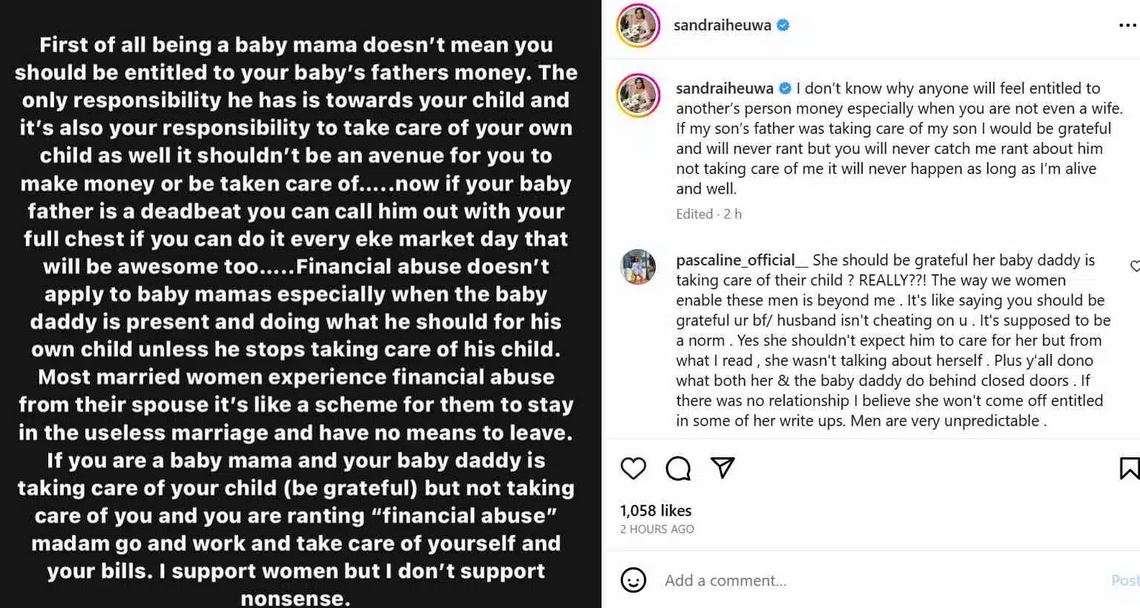Visit the pascaline_official__ profile link
Image resolution: width=1140 pixels, height=608 pixels.
(x=735, y=260)
